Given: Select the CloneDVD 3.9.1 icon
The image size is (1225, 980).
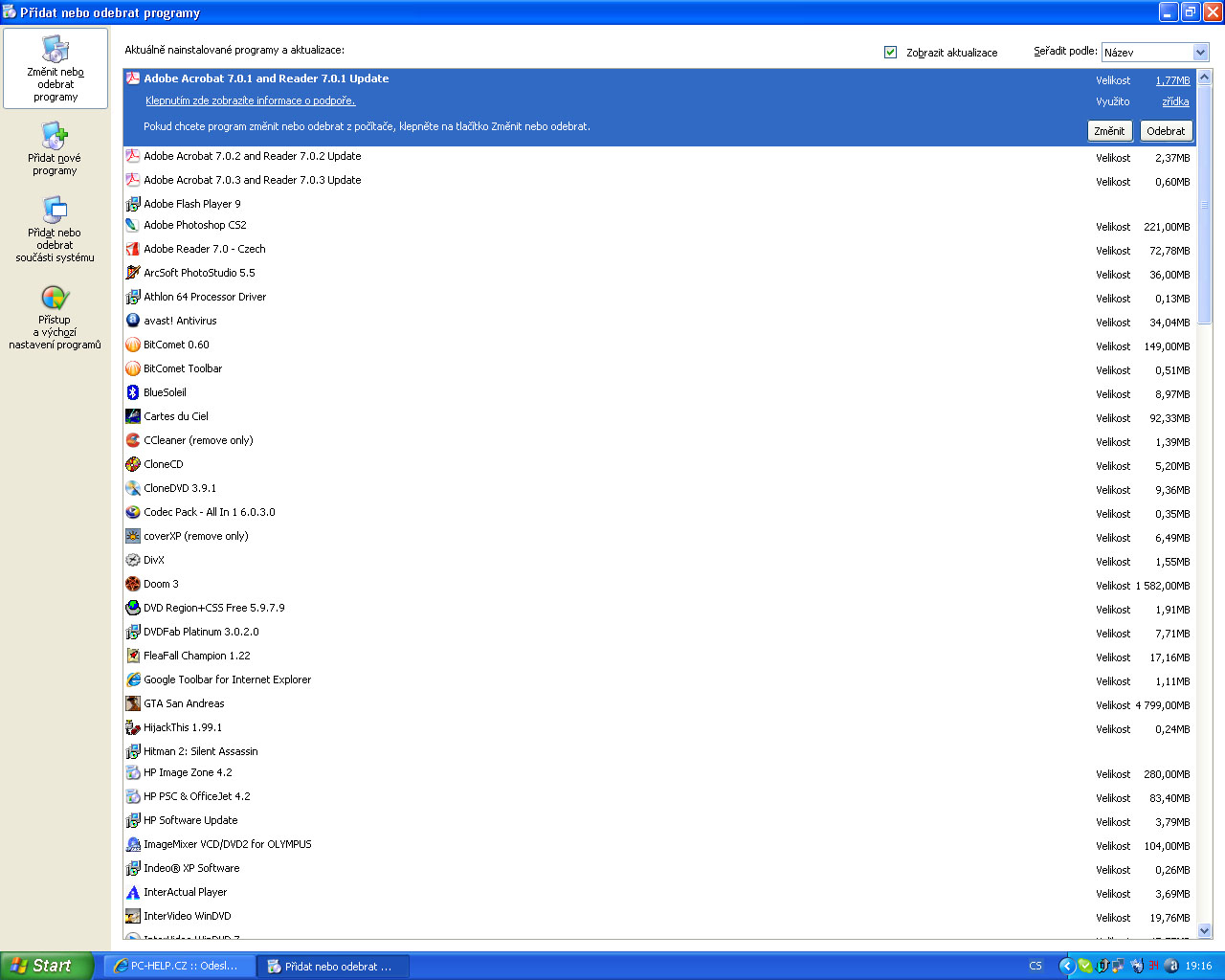Looking at the screenshot, I should (x=133, y=488).
